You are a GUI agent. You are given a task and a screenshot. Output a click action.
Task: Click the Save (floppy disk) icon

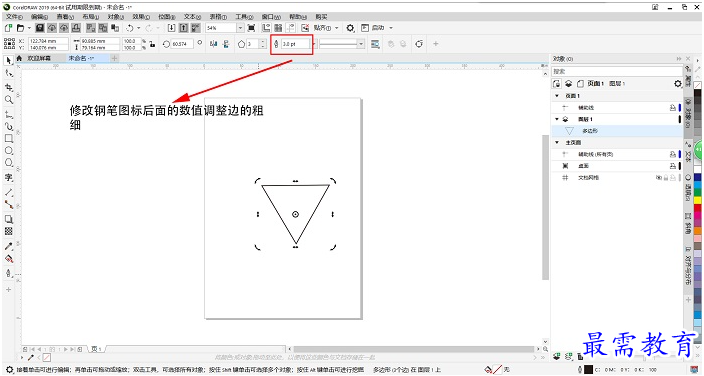tap(40, 28)
